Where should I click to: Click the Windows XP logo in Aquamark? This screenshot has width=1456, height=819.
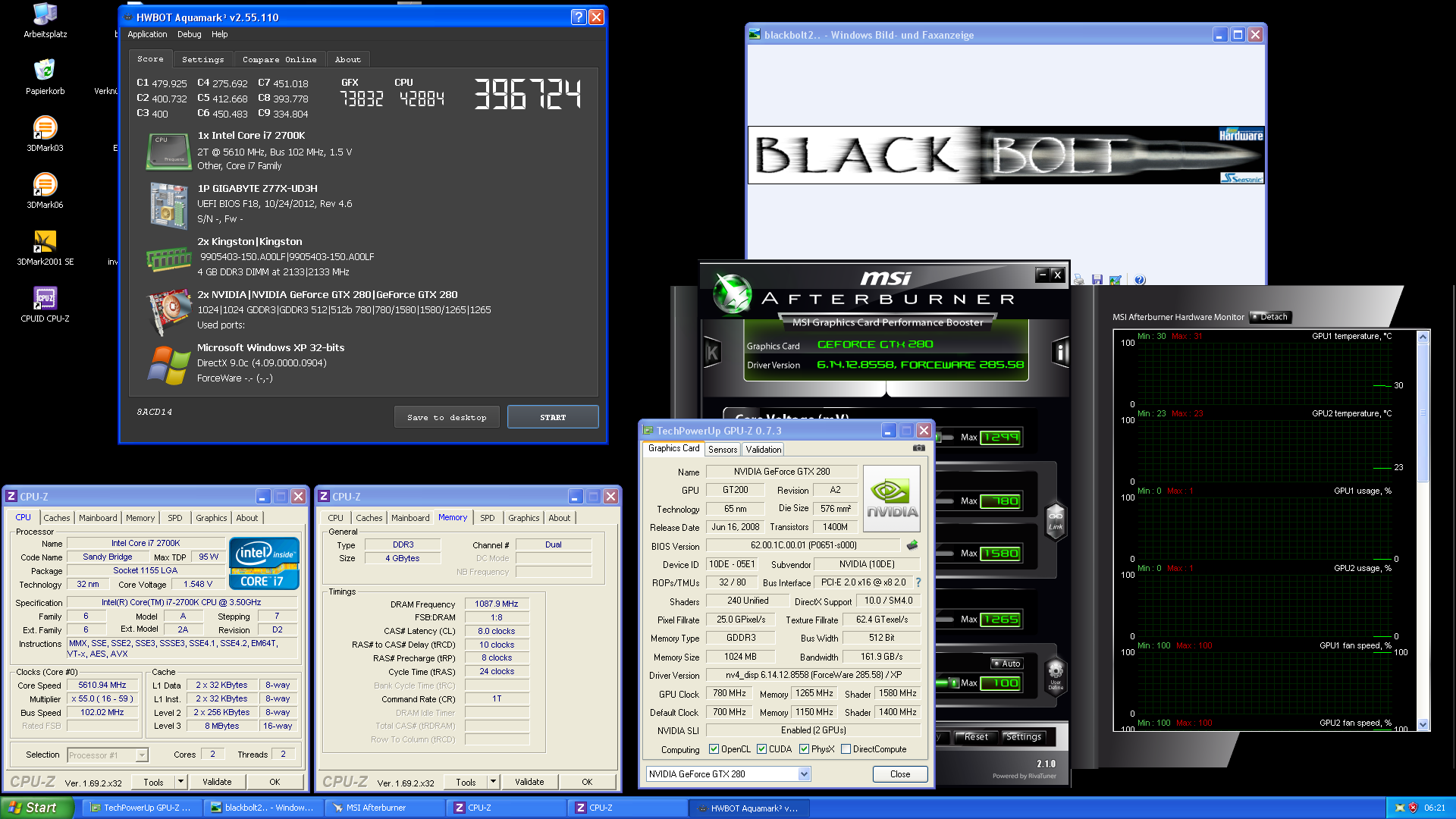[x=168, y=365]
